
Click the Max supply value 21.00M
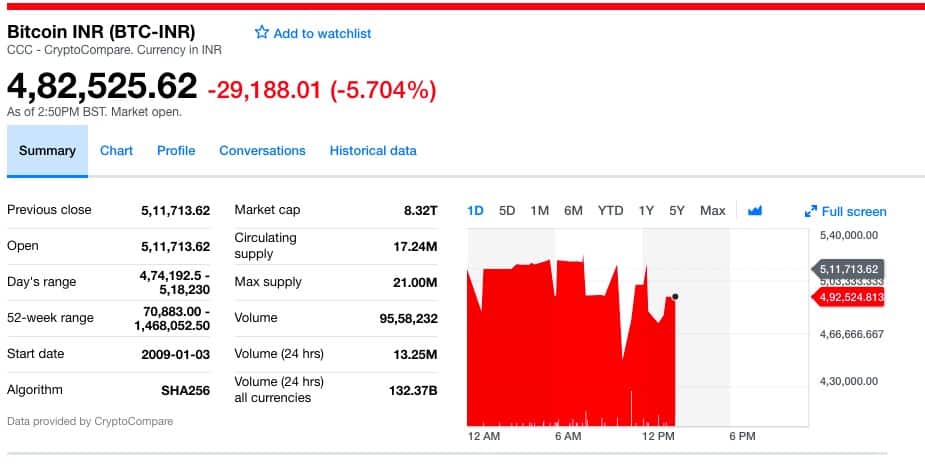point(415,283)
